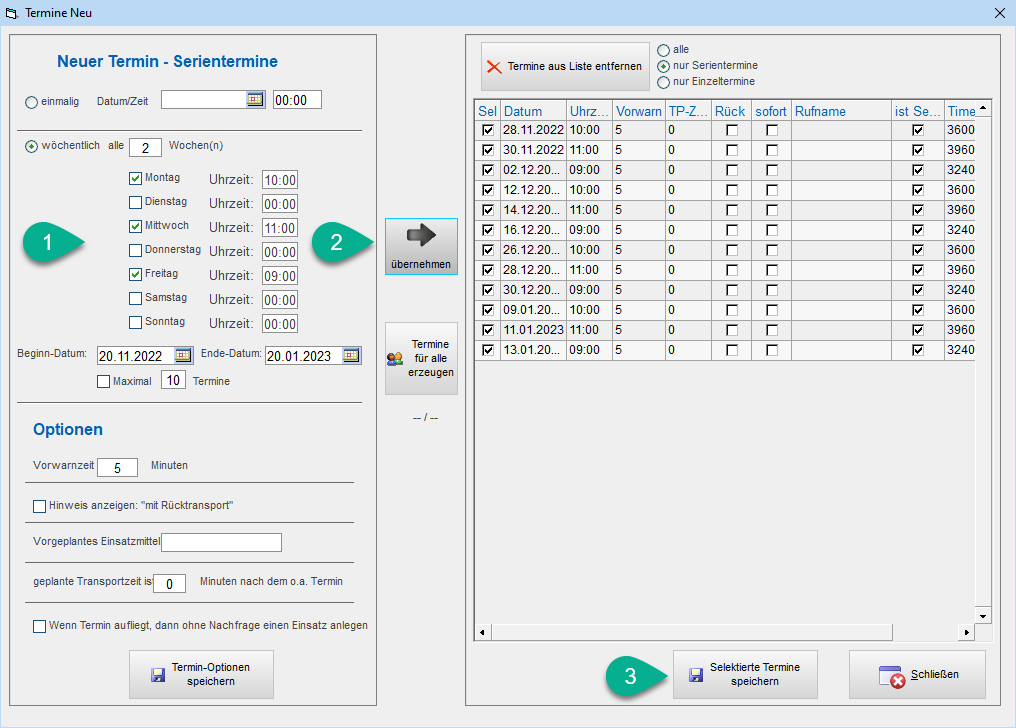Click the übernehmen arrow button
The image size is (1016, 728).
click(x=421, y=246)
